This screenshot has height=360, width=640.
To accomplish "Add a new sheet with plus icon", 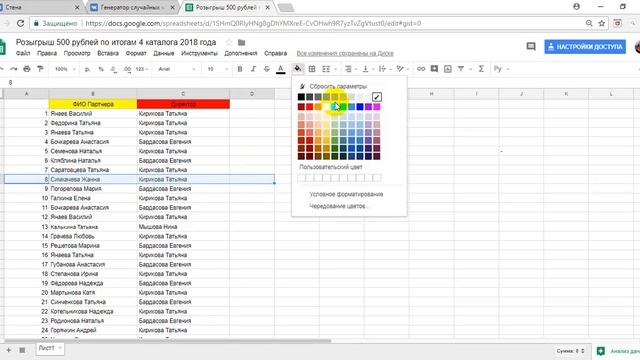I will point(9,350).
